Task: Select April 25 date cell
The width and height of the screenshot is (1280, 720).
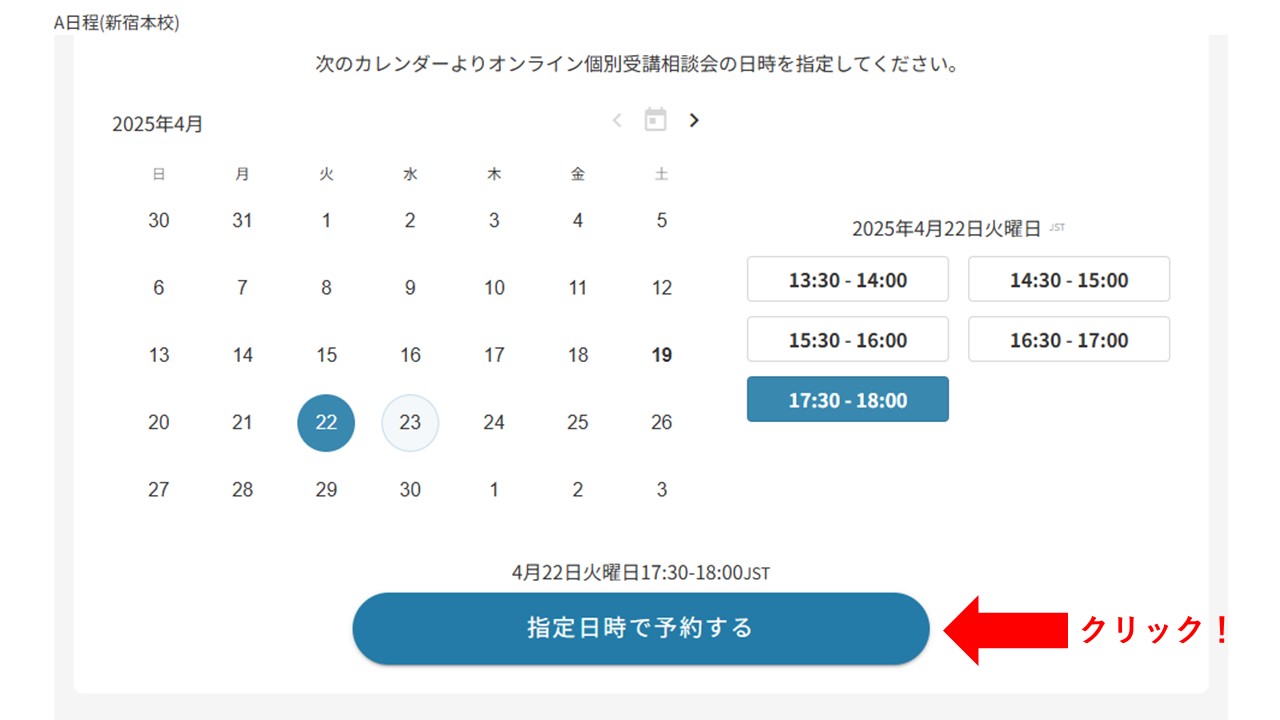Action: tap(578, 422)
